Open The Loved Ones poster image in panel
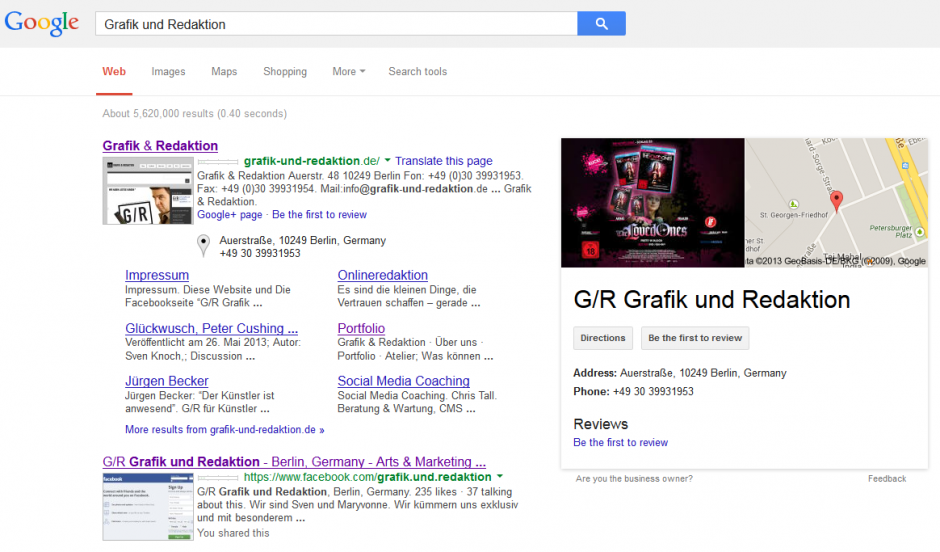The width and height of the screenshot is (940, 552). (x=653, y=203)
